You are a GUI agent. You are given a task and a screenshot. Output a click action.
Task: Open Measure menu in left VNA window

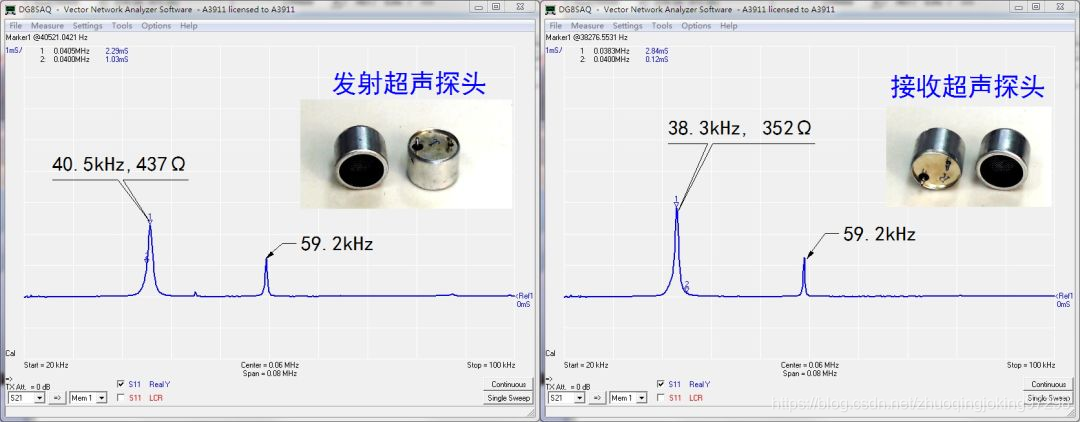(48, 25)
